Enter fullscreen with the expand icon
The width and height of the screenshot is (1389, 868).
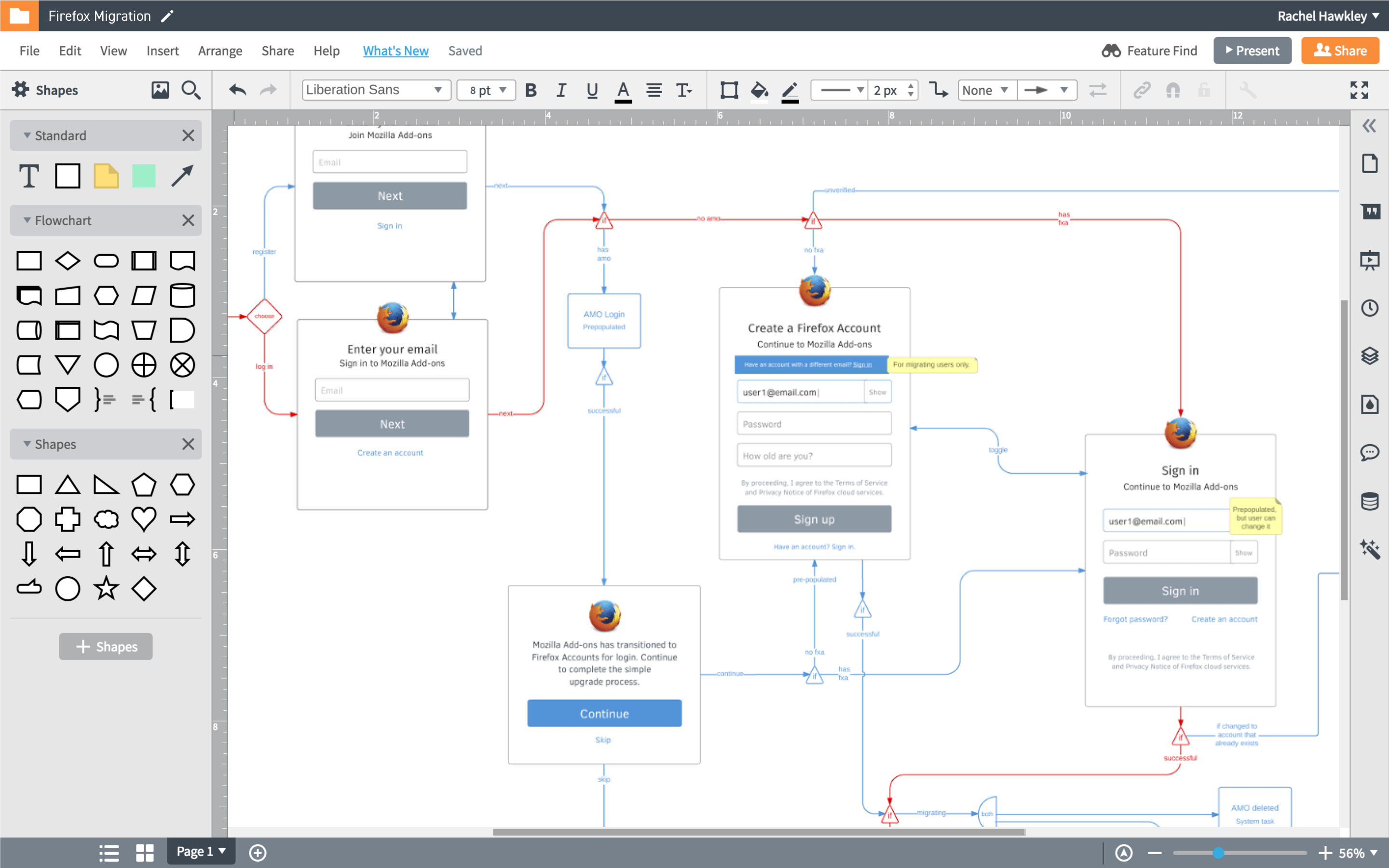[1359, 90]
